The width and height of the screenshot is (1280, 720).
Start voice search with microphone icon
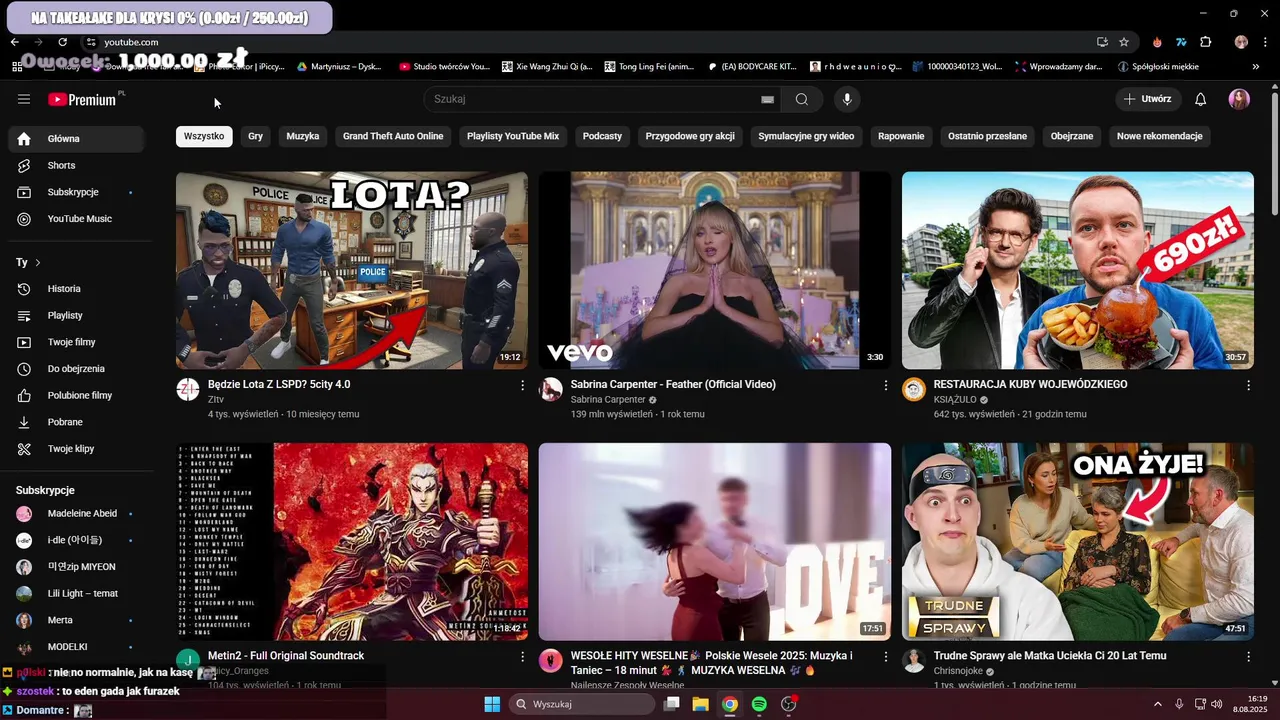click(x=847, y=99)
